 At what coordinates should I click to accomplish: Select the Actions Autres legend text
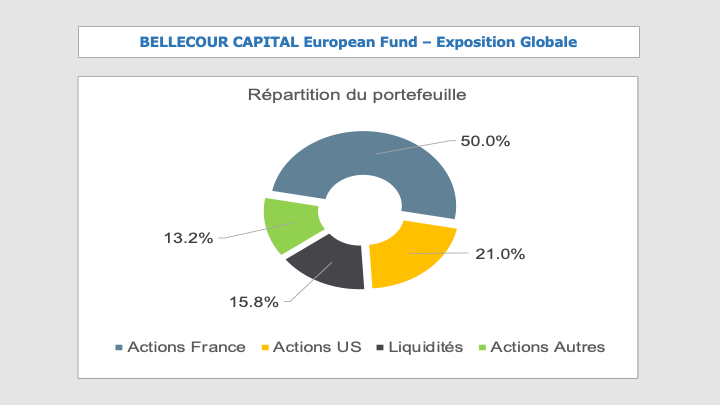548,347
